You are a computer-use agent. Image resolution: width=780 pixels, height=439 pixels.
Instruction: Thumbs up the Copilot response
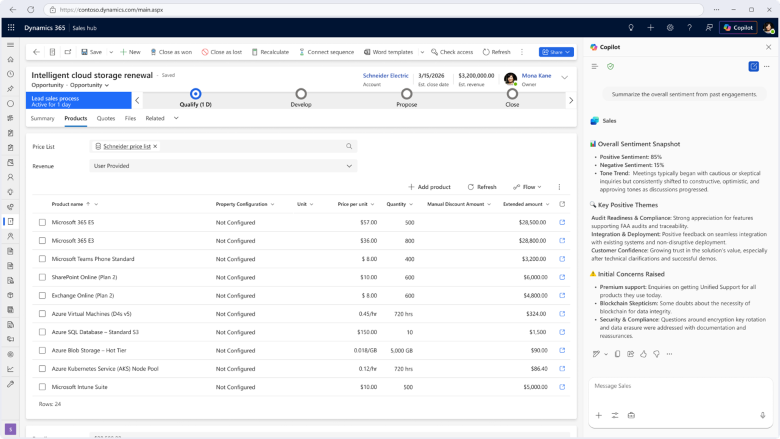643,354
